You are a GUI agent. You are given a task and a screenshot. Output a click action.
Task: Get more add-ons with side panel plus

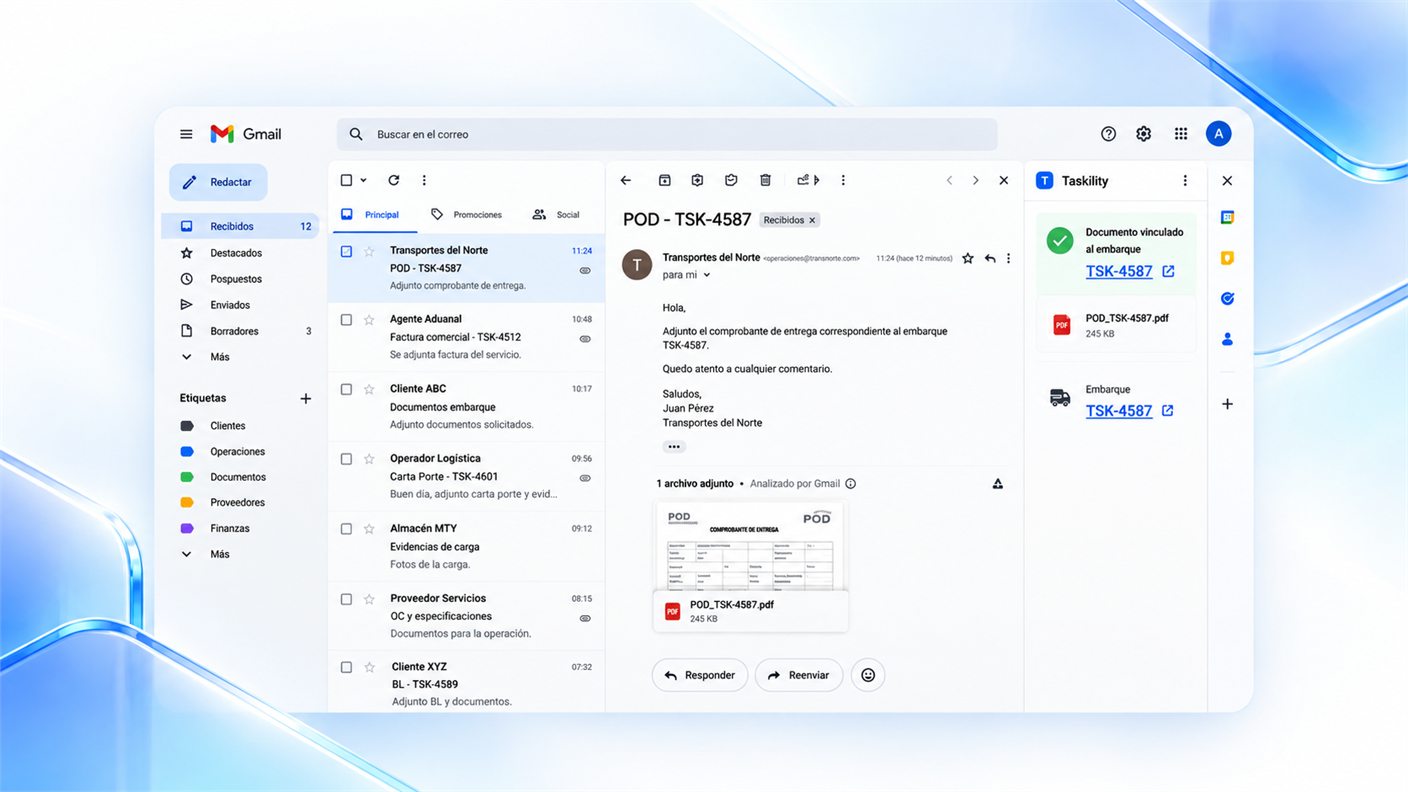[1227, 404]
